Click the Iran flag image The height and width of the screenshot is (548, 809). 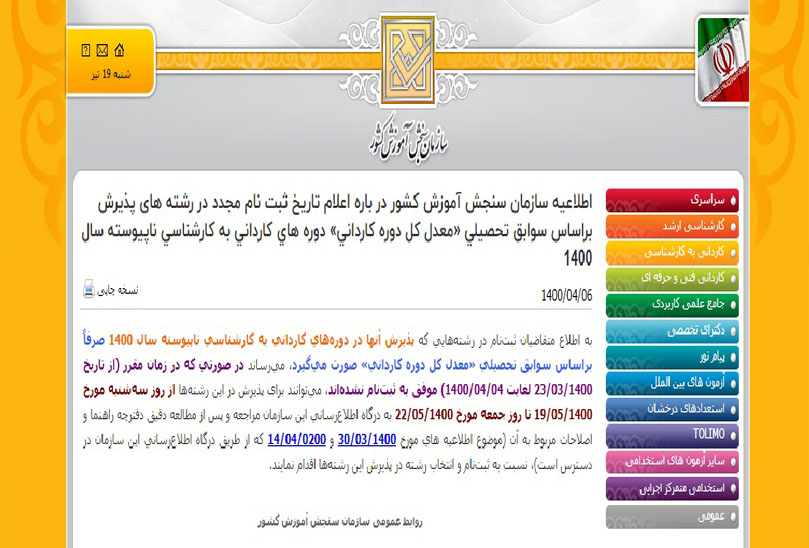[x=723, y=60]
